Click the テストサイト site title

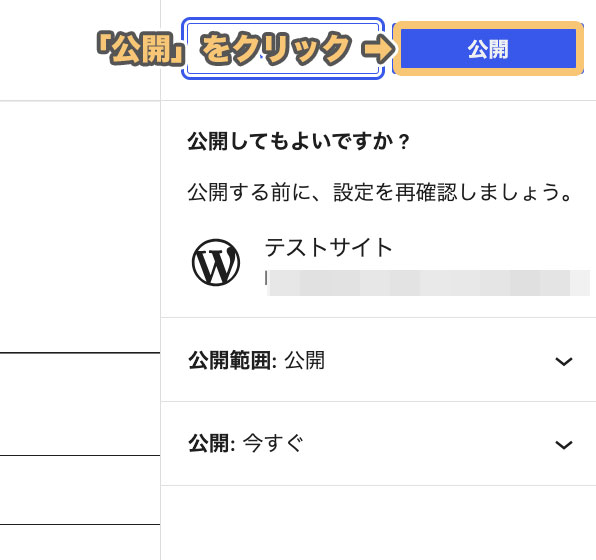328,247
